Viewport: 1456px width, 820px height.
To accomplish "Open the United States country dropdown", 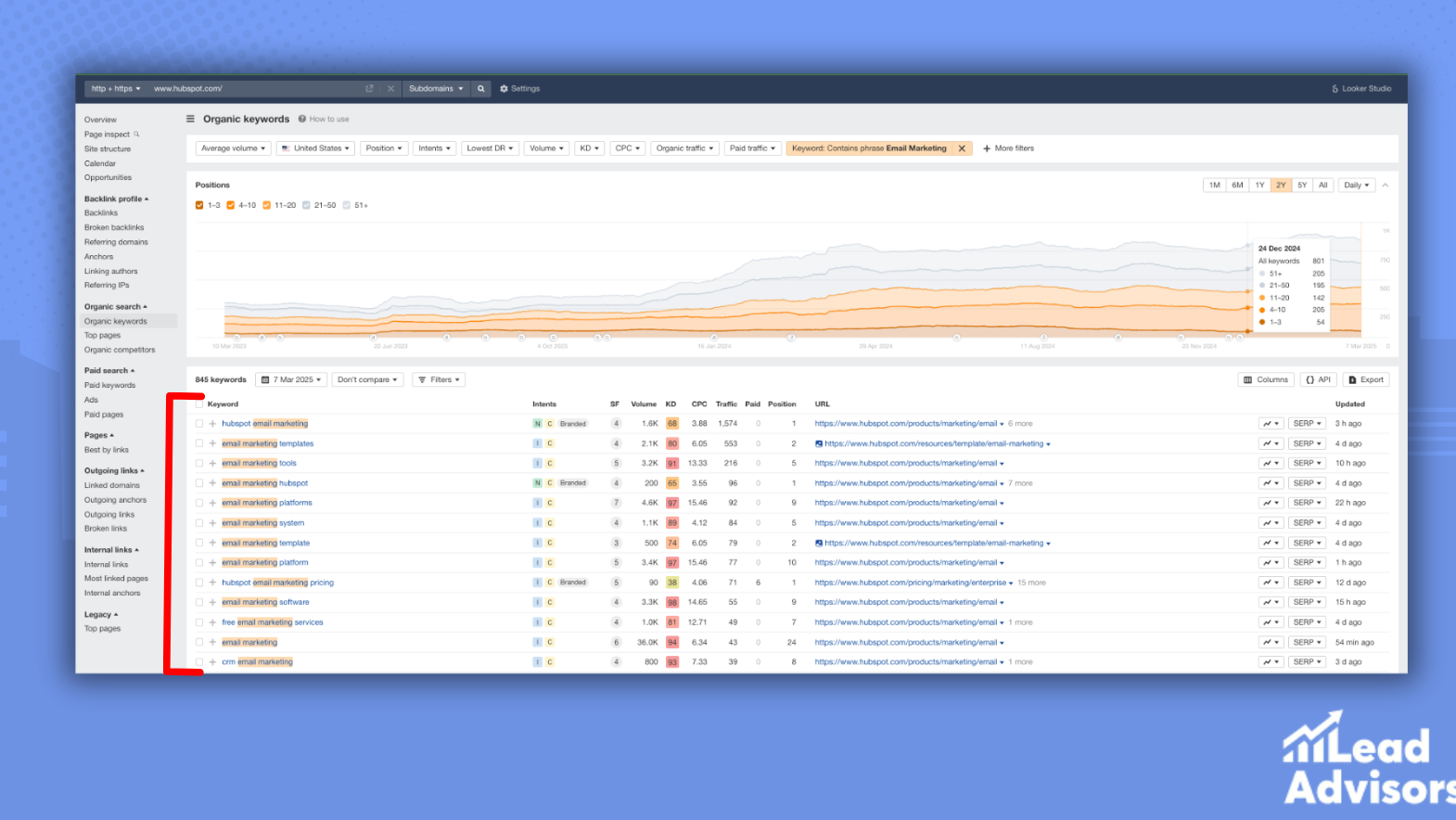I will [315, 148].
